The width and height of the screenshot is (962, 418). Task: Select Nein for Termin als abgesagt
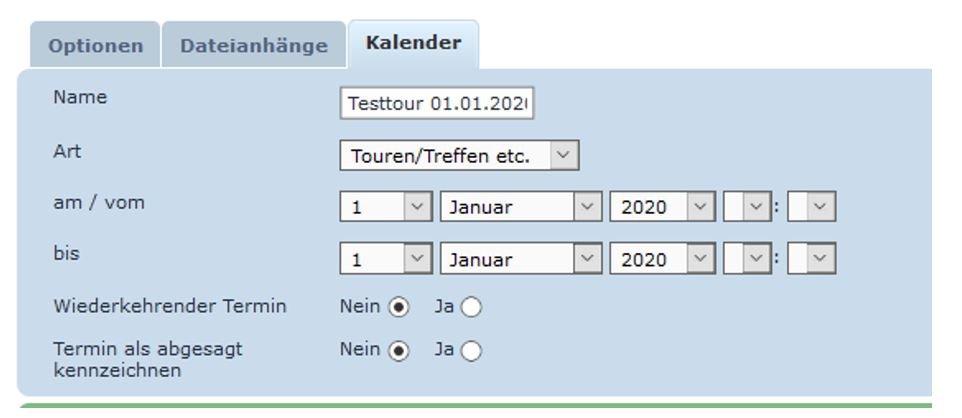click(x=399, y=351)
